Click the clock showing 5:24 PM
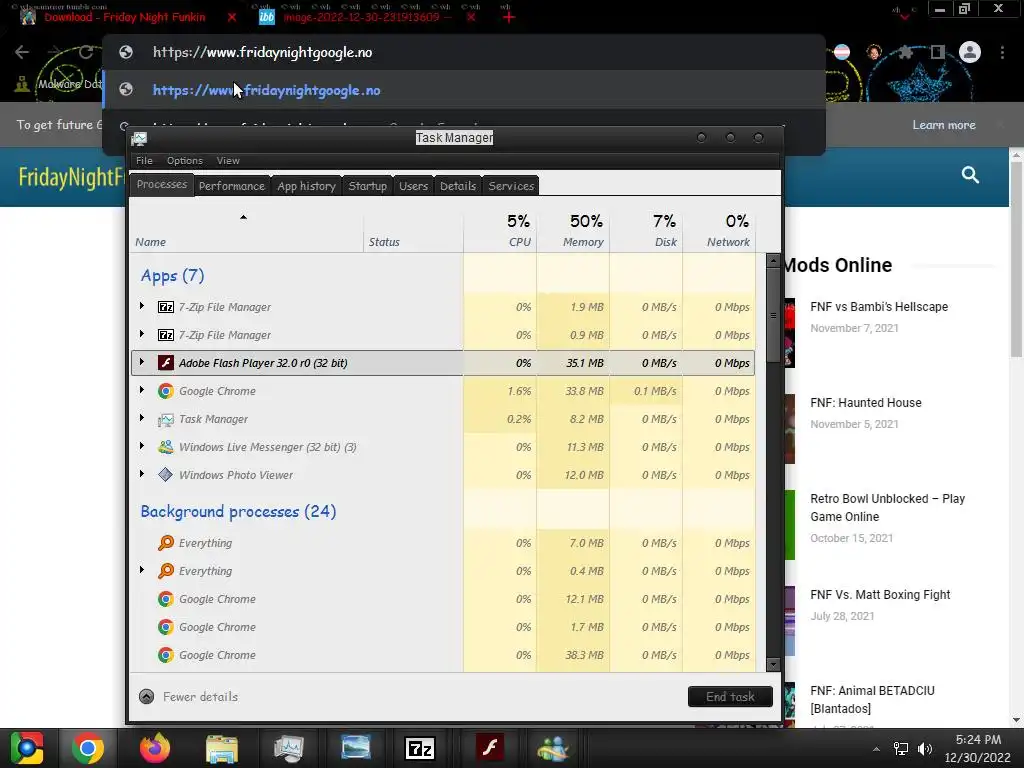This screenshot has height=768, width=1024. [978, 740]
